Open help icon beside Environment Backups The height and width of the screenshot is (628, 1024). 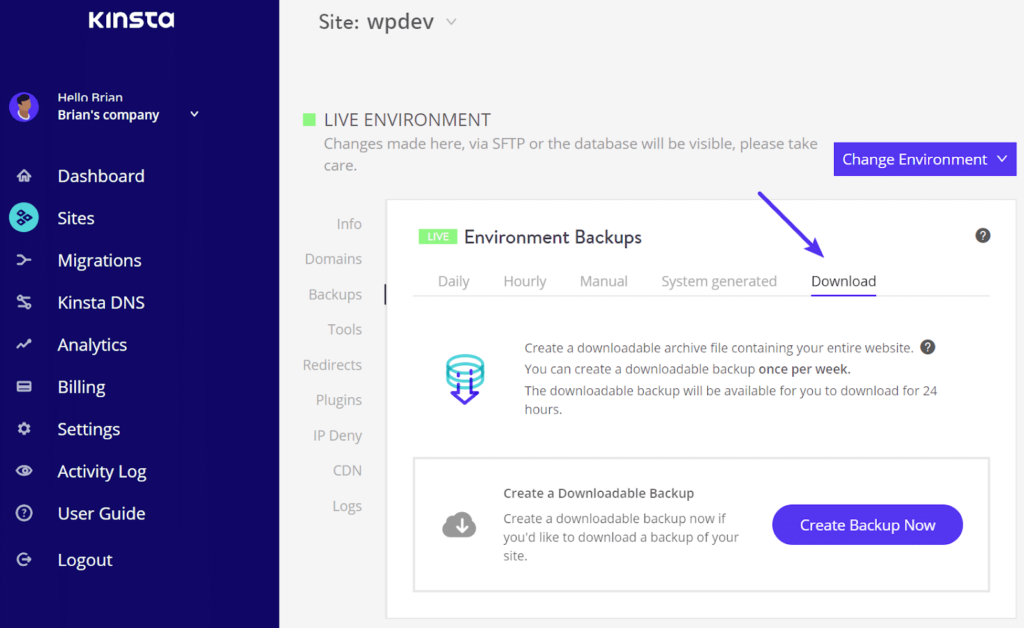982,236
